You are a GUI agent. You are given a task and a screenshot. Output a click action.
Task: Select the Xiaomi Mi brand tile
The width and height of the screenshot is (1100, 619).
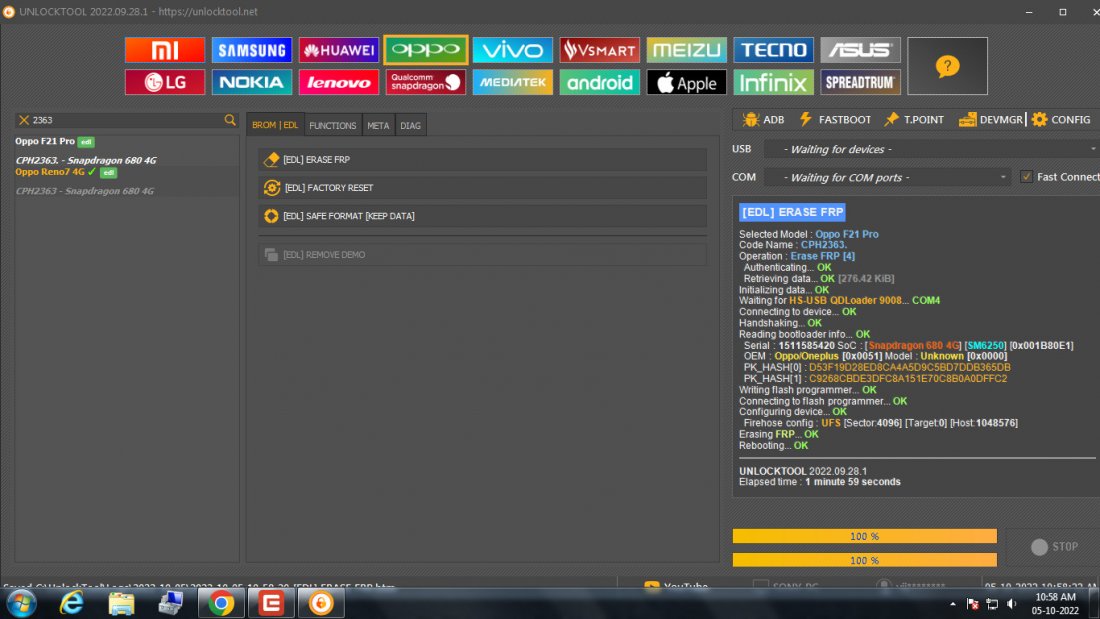(x=165, y=50)
